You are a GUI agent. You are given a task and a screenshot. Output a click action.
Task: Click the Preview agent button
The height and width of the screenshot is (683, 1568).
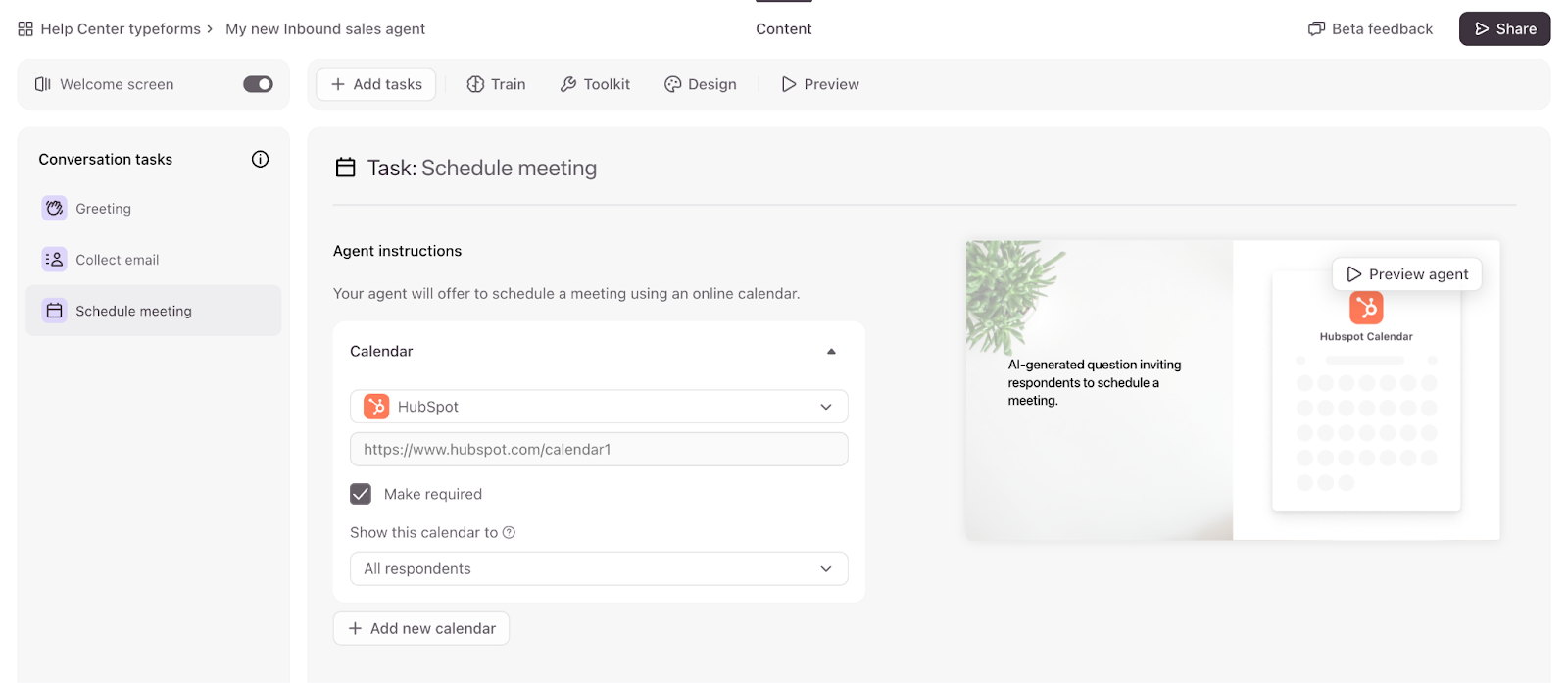pyautogui.click(x=1406, y=274)
